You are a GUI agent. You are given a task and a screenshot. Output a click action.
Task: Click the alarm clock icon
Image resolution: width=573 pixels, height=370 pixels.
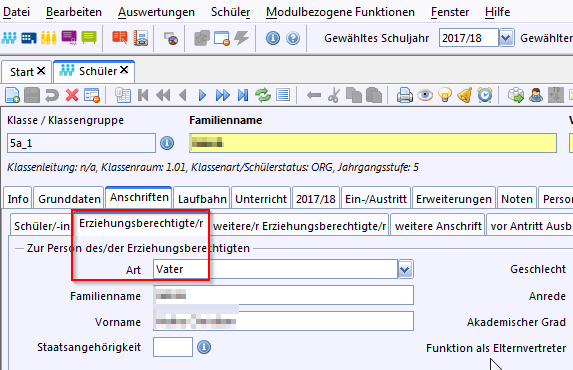(485, 95)
